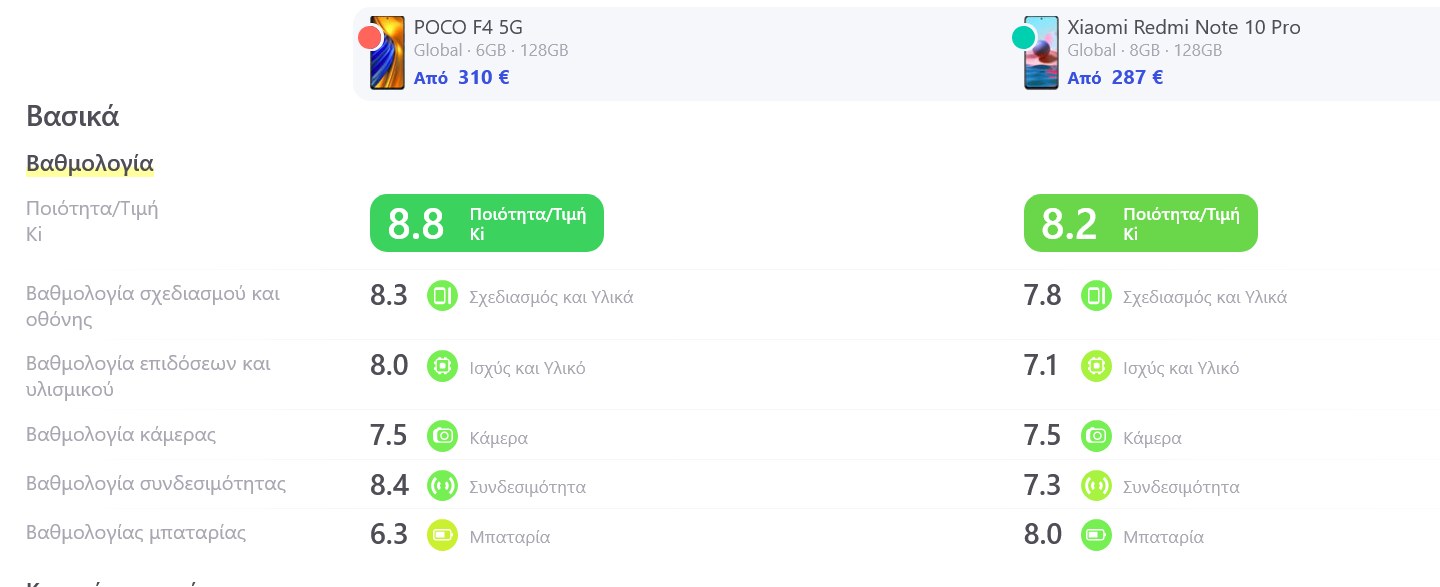Click the Από 287 € price link
This screenshot has height=587, width=1440.
[1115, 77]
